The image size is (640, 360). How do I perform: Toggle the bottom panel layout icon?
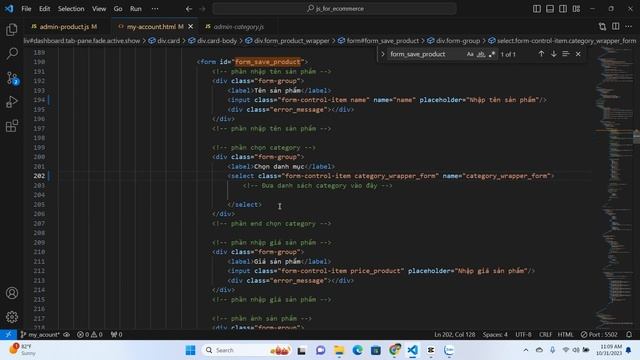[550, 9]
